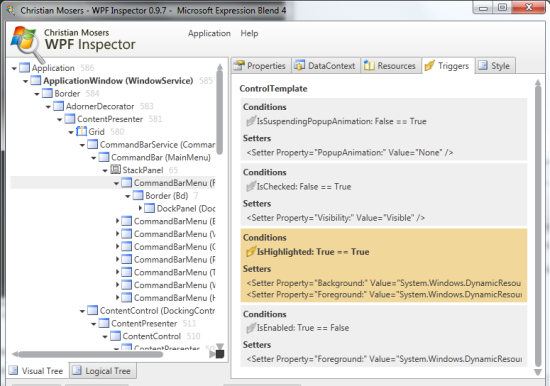Collapse the AdornerDecorator node
This screenshot has height=386, width=550.
coord(48,107)
